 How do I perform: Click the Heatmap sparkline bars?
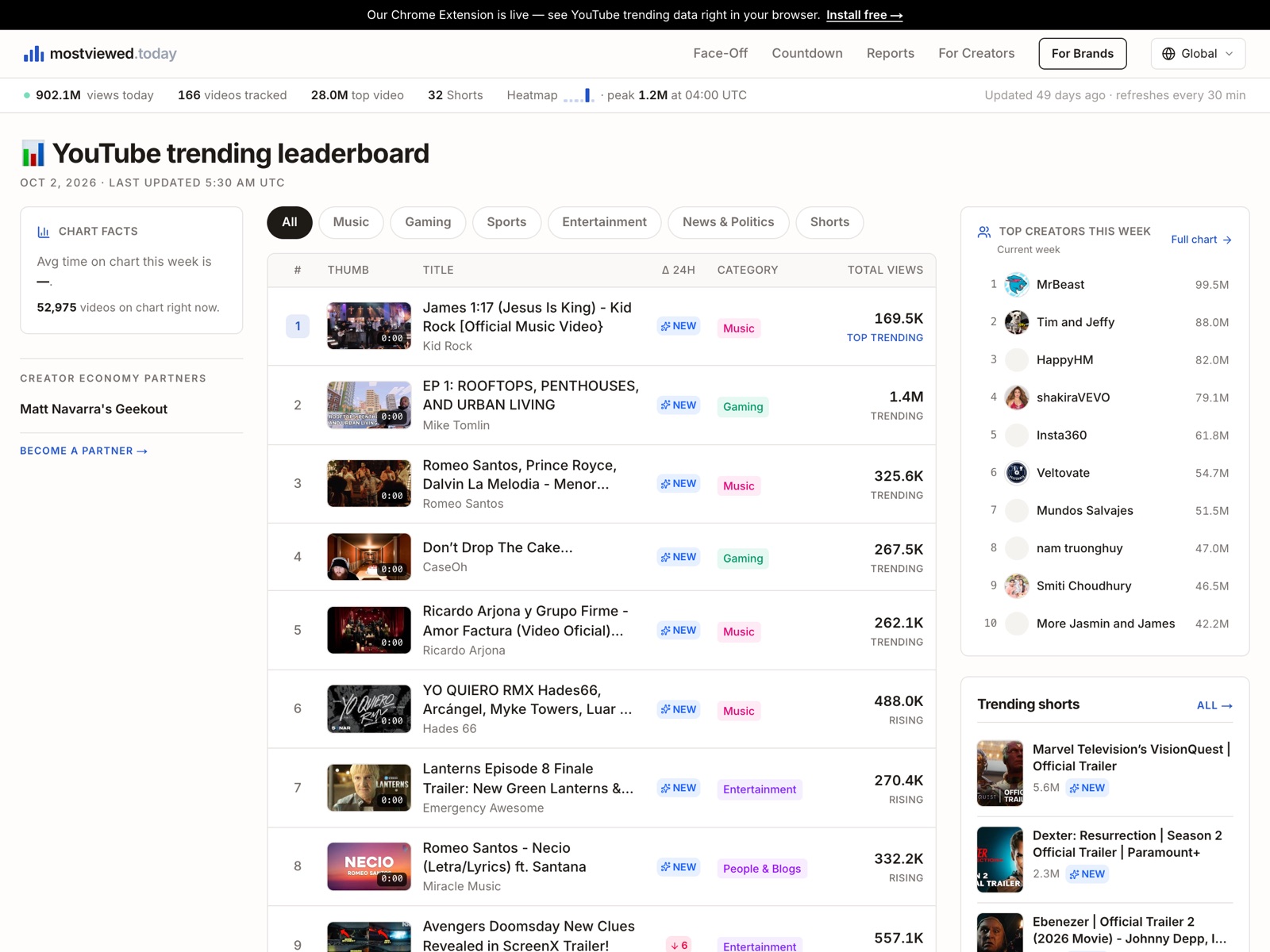pos(579,95)
